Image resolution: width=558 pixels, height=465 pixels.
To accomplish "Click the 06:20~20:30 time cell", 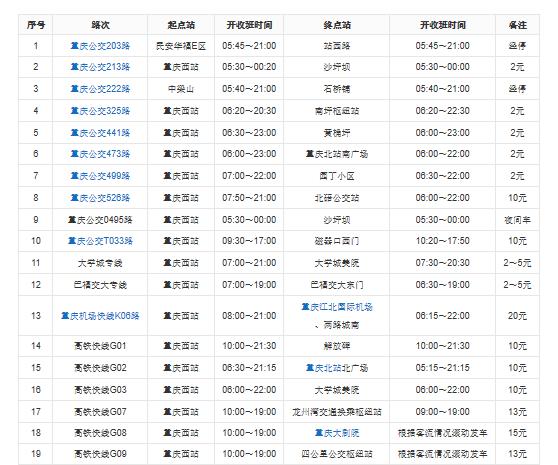I will pos(249,111).
